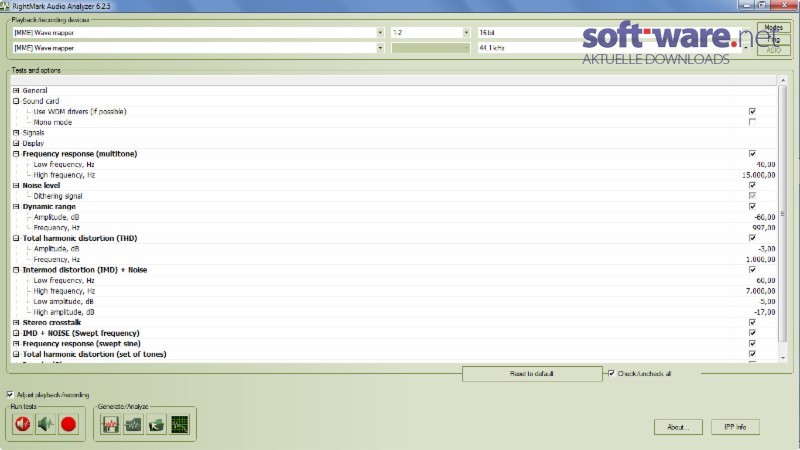The width and height of the screenshot is (800, 450).
Task: Click the 7.000,00 IMD high frequency value
Action: click(x=760, y=291)
